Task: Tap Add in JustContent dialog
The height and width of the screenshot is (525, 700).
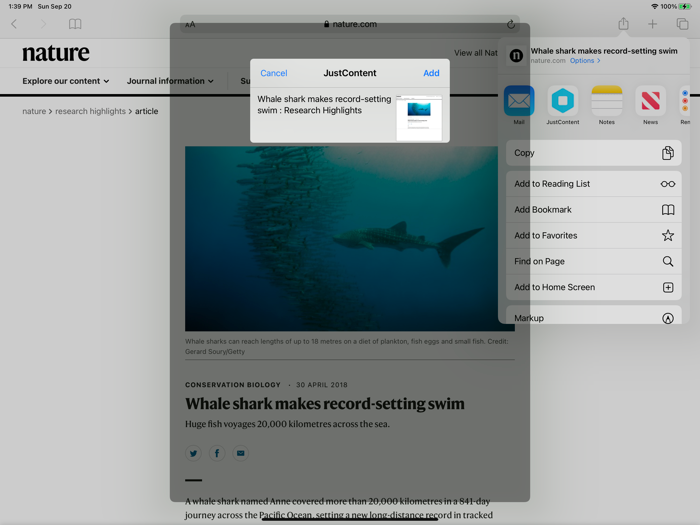Action: pyautogui.click(x=431, y=73)
